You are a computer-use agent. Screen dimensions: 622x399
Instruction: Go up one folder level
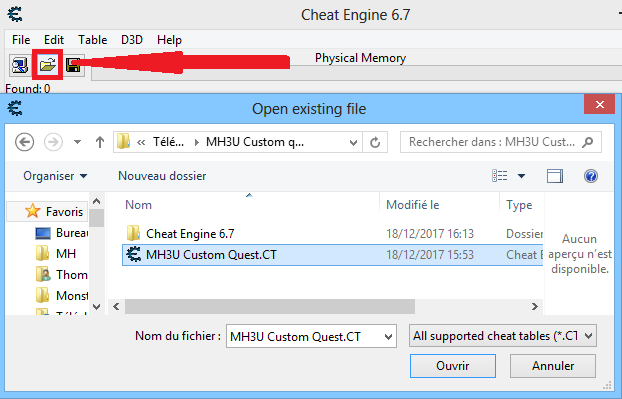click(x=100, y=142)
